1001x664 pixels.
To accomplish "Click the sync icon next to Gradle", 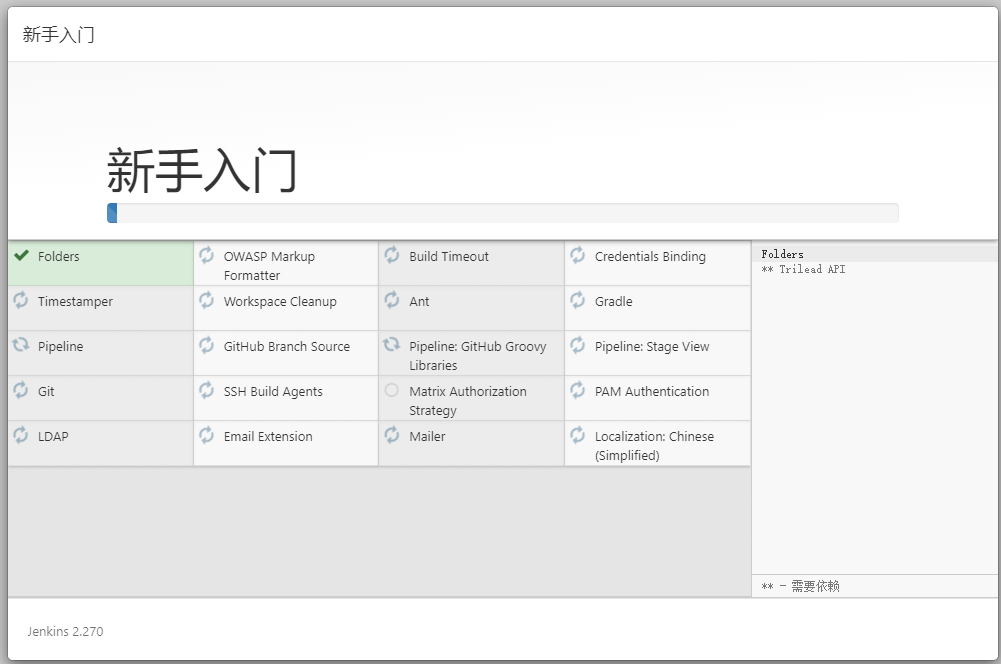I will point(577,301).
